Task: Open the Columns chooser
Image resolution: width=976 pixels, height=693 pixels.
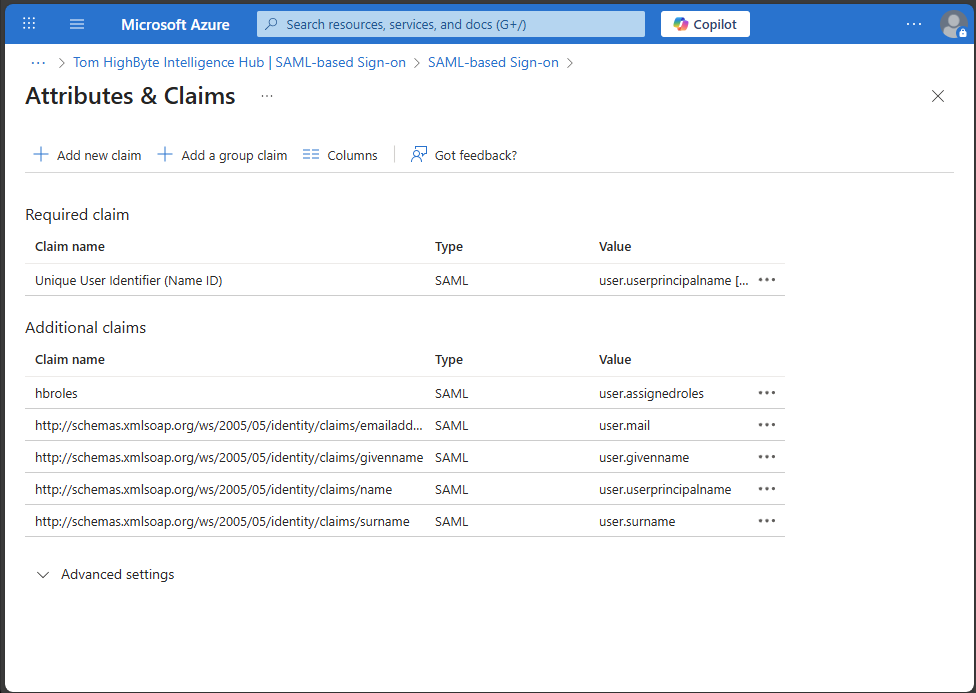Action: point(340,155)
